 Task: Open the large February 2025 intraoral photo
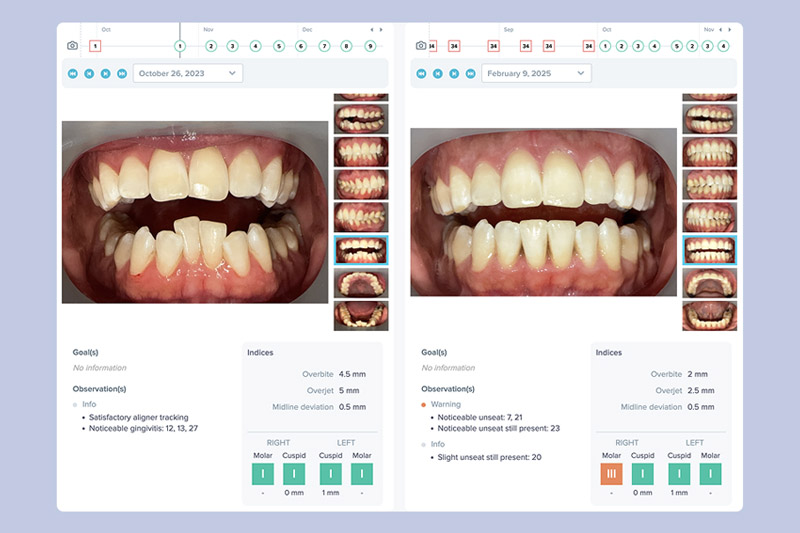544,212
